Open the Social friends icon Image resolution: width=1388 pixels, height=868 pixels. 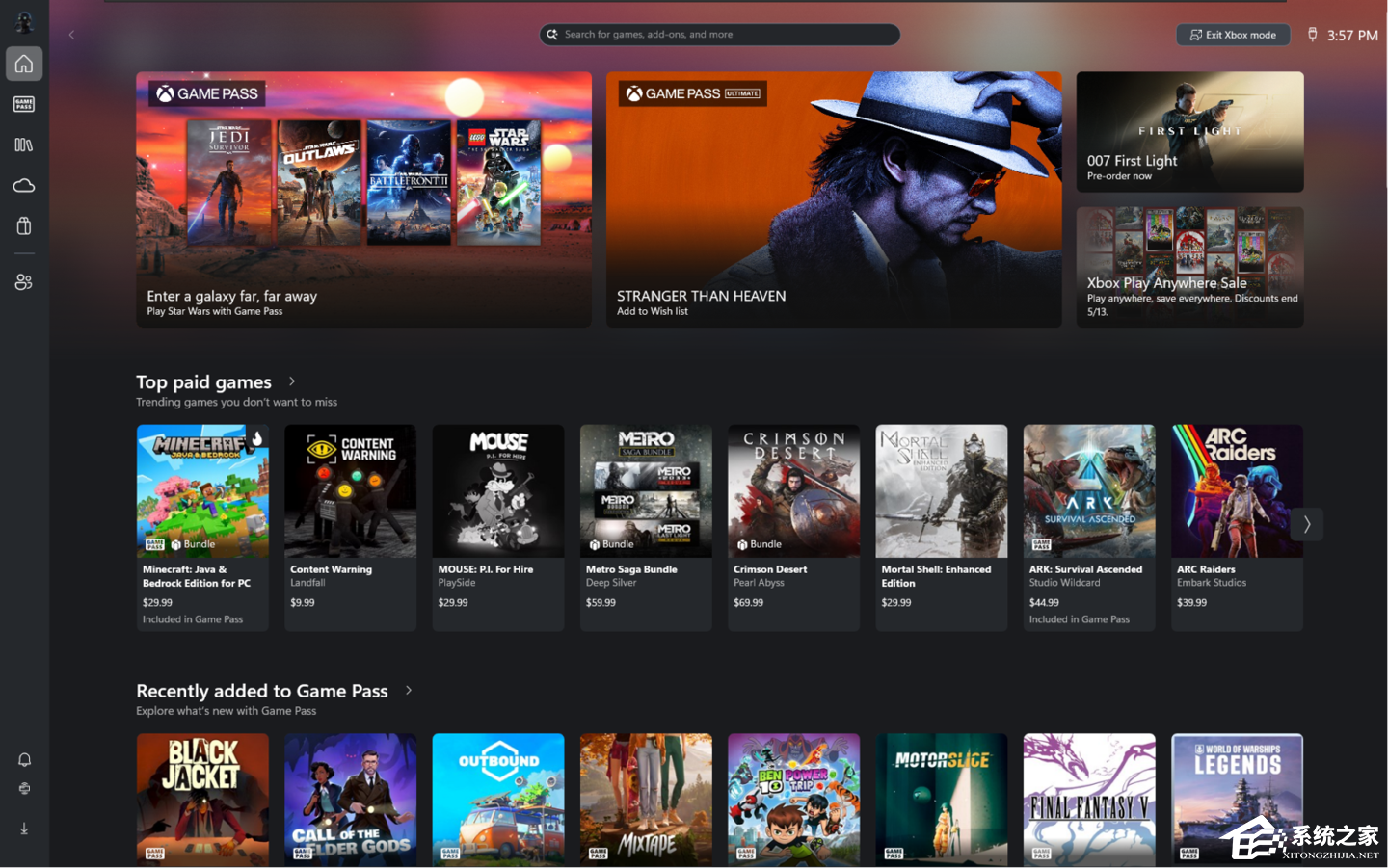[x=24, y=281]
